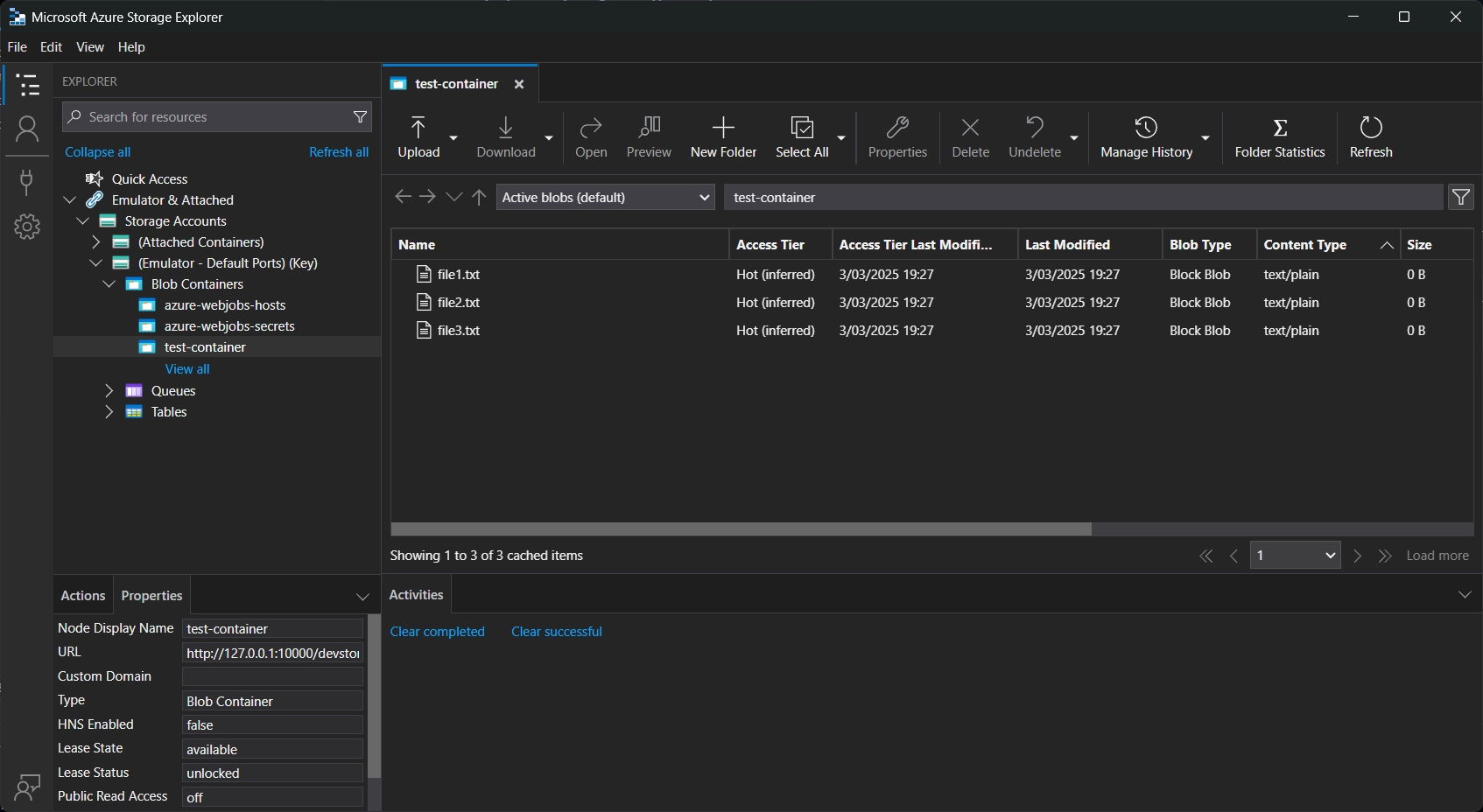
Task: Collapse Emulator & Attached node
Action: (x=70, y=200)
